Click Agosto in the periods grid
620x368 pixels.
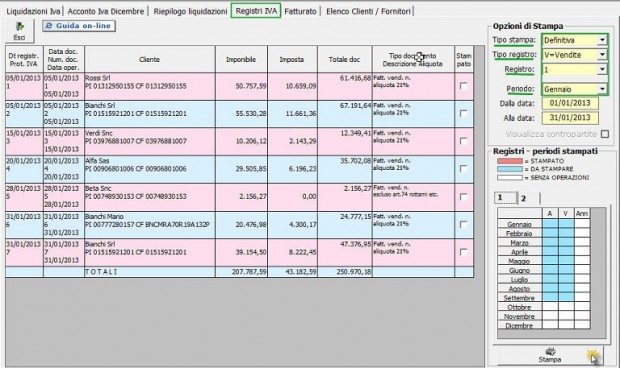tap(519, 289)
